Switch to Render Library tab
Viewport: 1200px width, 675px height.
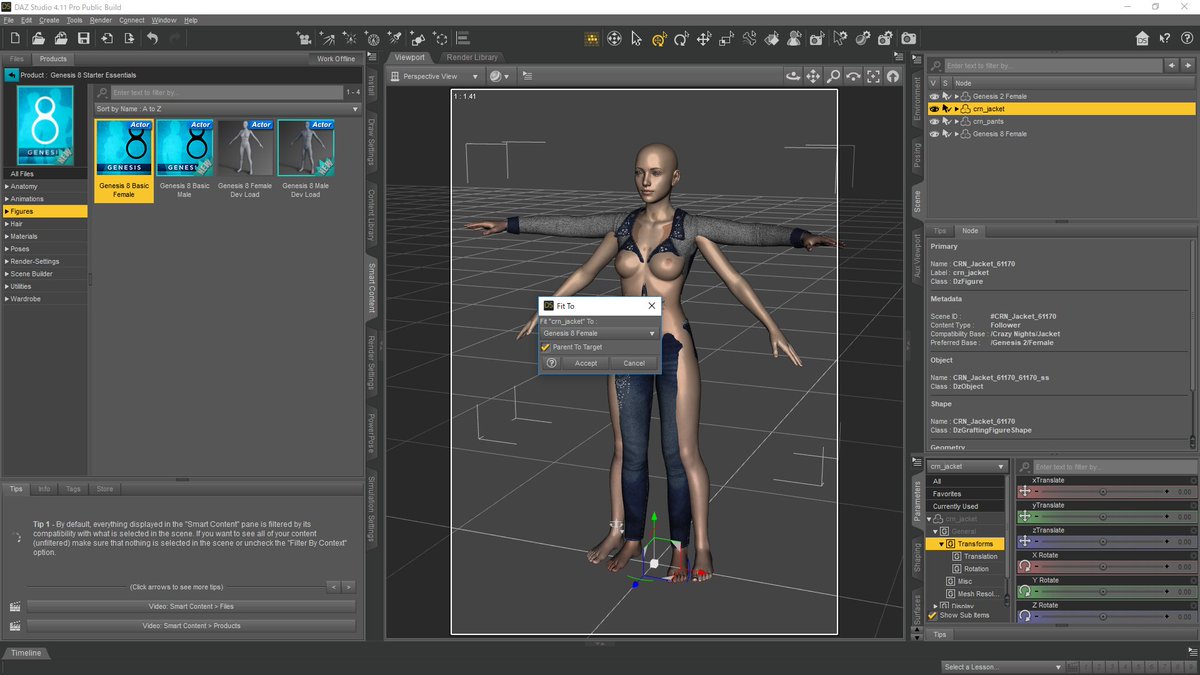[x=473, y=57]
